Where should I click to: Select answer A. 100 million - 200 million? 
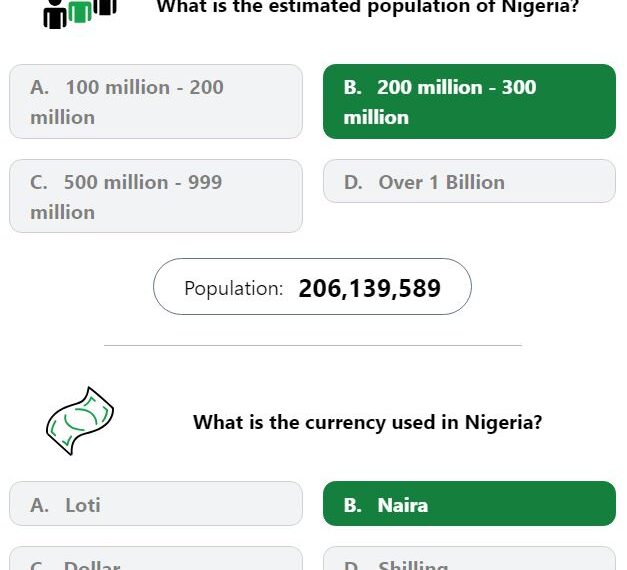(x=156, y=102)
